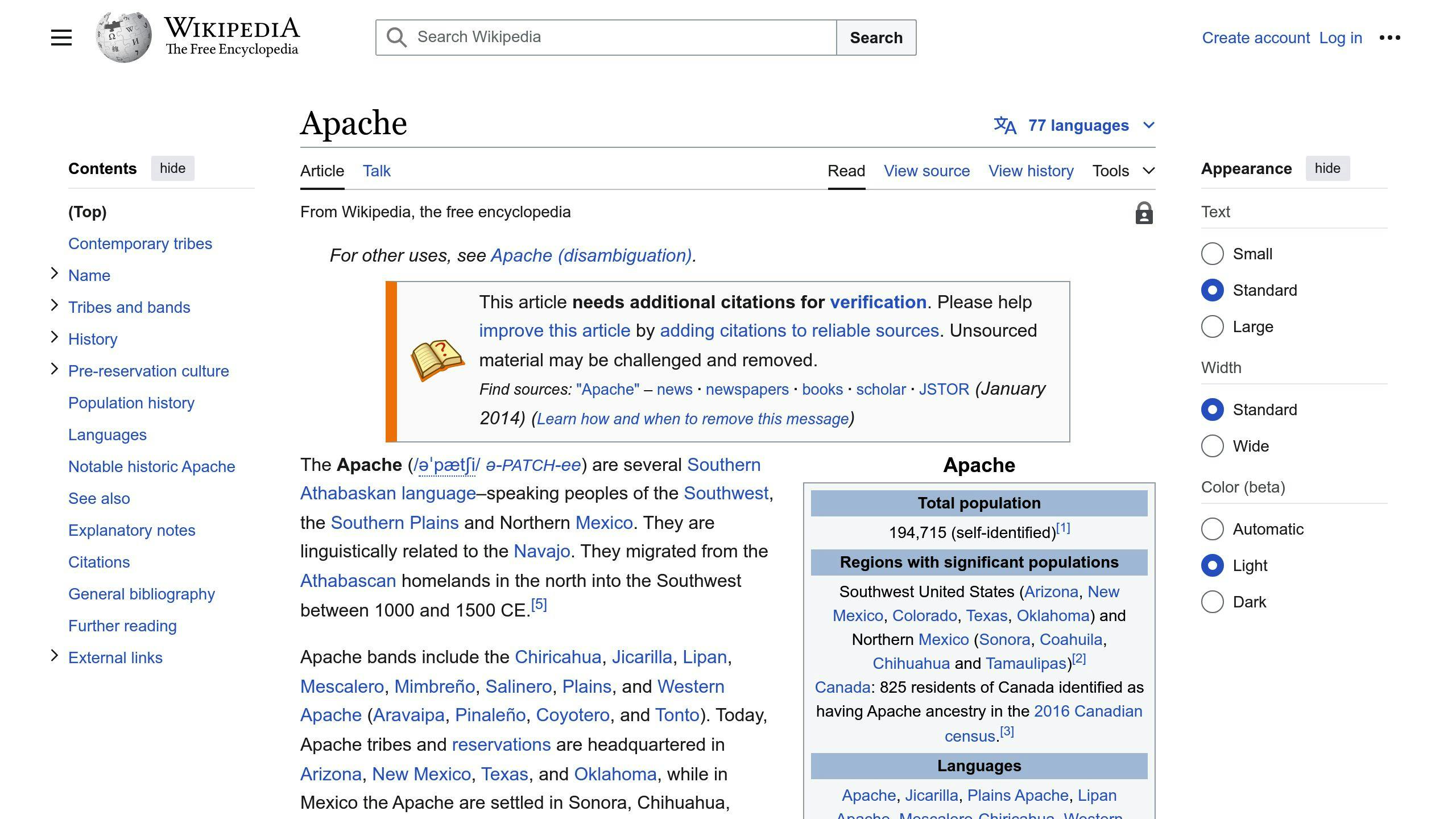Image resolution: width=1456 pixels, height=819 pixels.
Task: Go to Further reading section
Action: tap(122, 626)
